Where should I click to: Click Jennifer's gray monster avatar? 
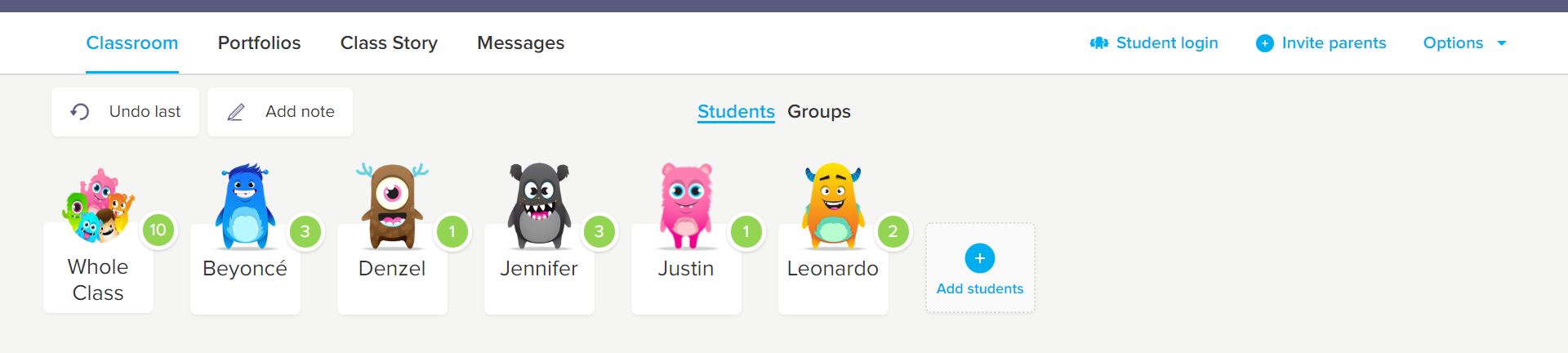pyautogui.click(x=539, y=206)
